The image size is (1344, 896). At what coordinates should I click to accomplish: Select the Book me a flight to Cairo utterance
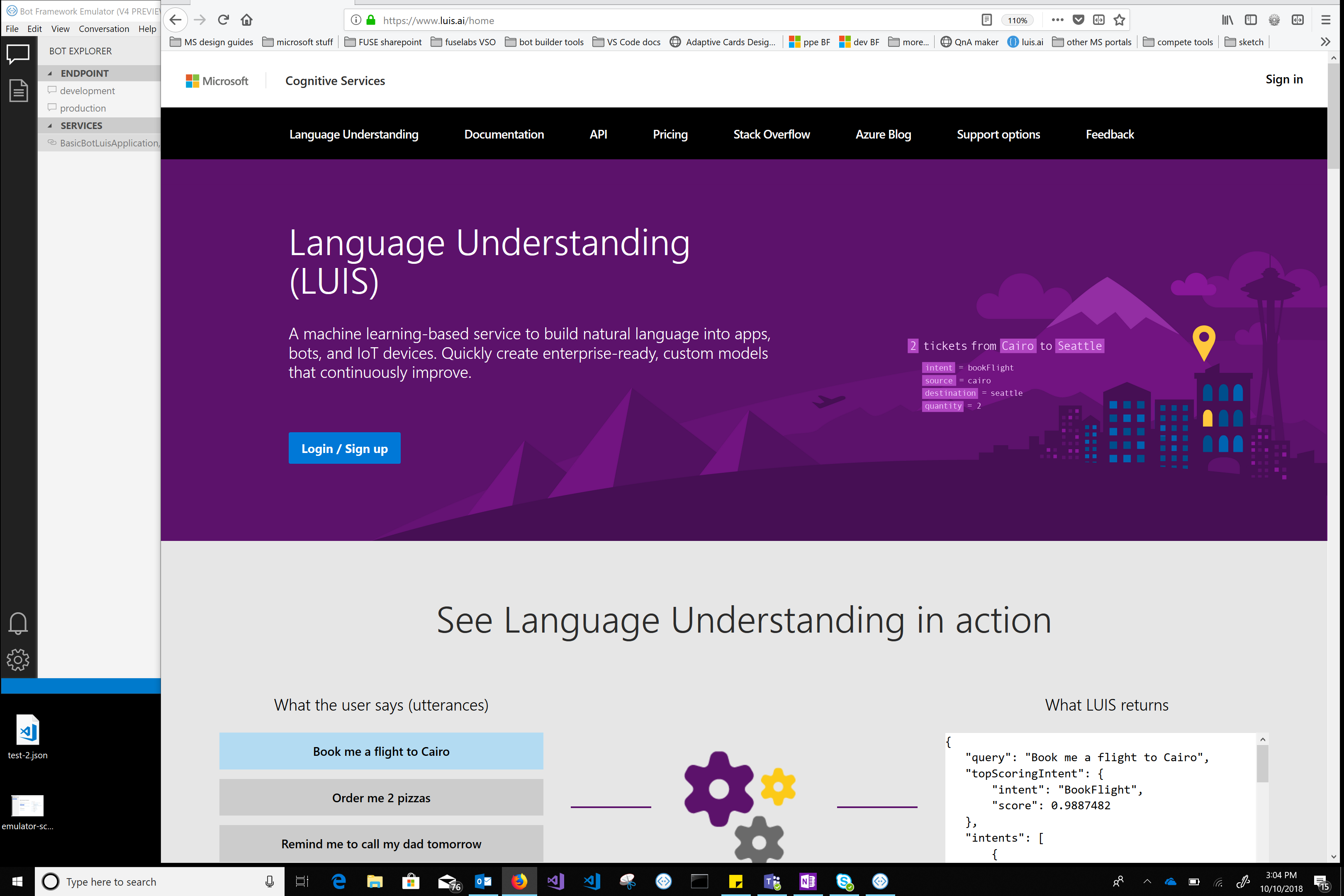click(x=380, y=751)
